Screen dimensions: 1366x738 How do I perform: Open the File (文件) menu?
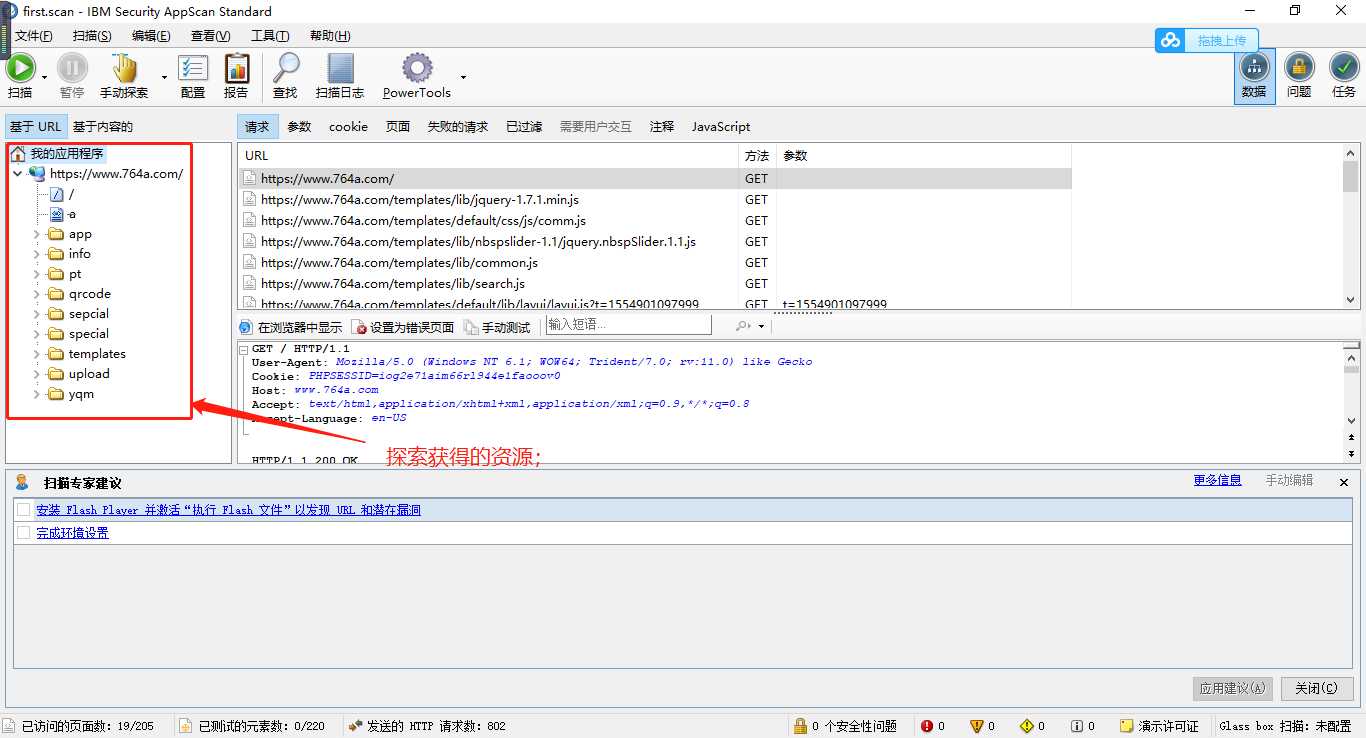33,36
